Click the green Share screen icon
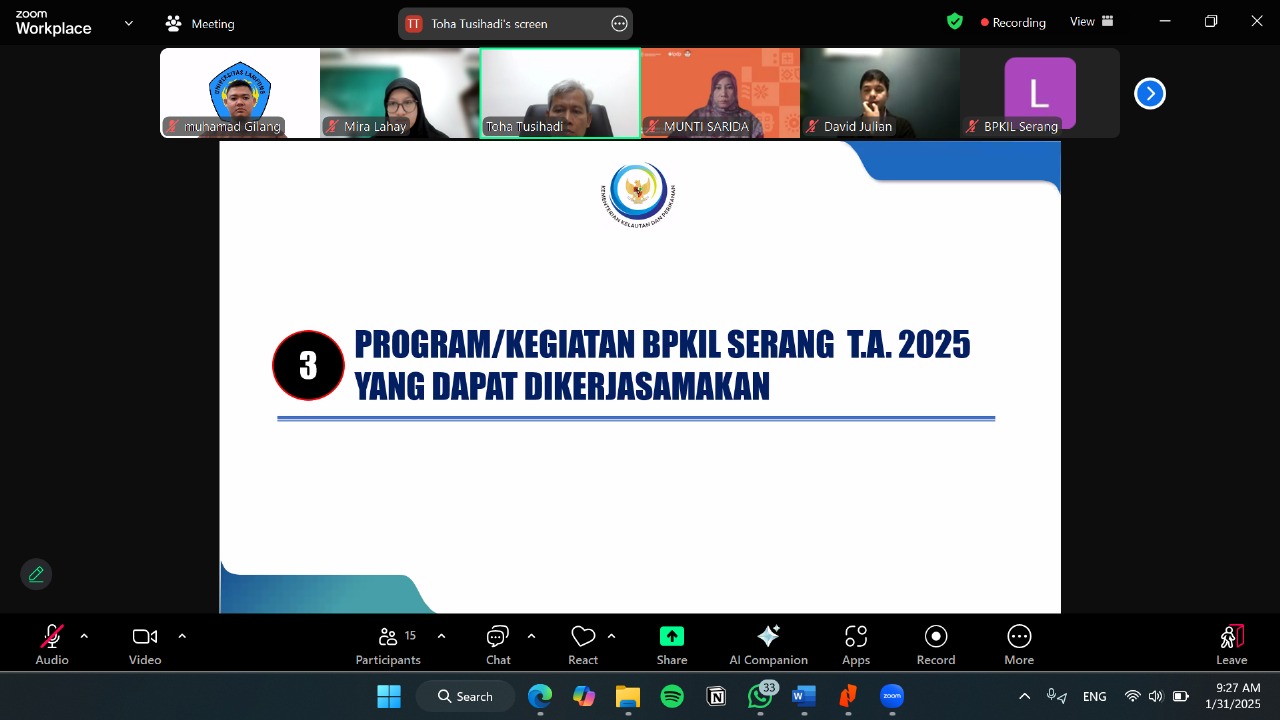Image resolution: width=1280 pixels, height=720 pixels. click(672, 637)
